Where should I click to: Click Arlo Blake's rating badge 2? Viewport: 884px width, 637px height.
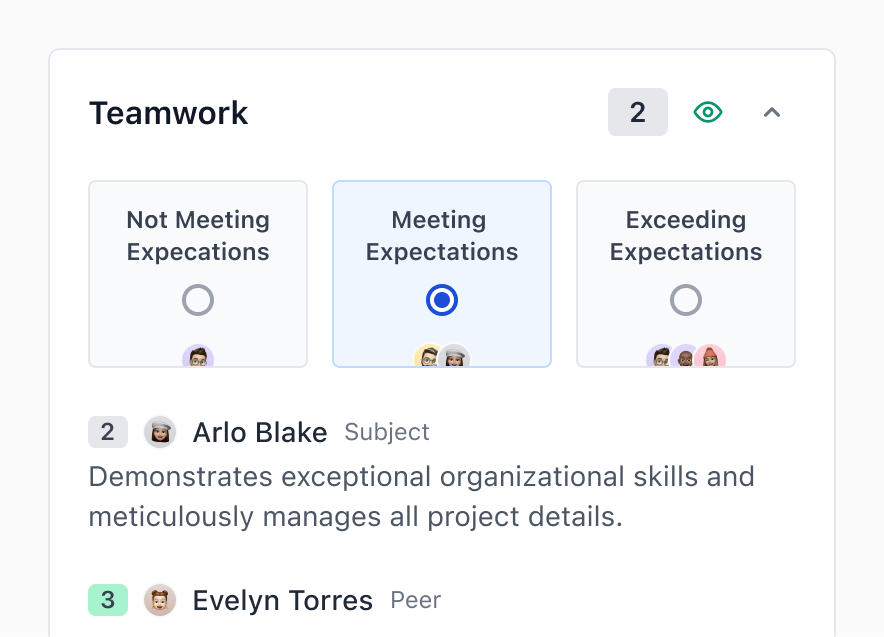point(108,432)
